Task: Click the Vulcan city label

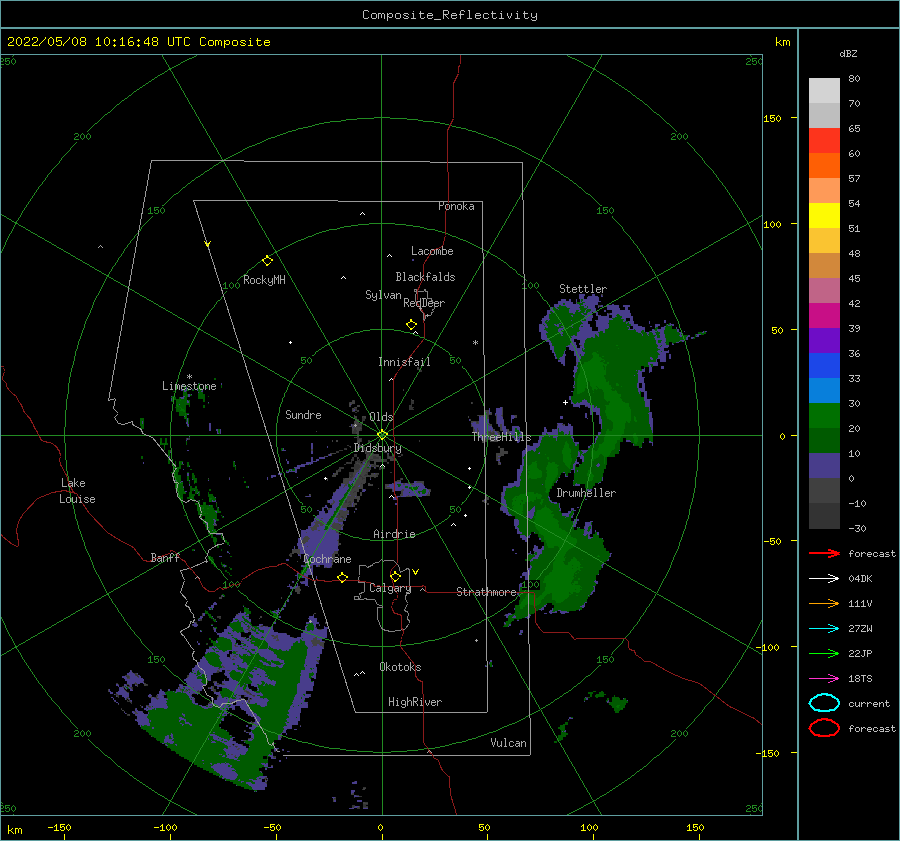Action: click(x=509, y=743)
